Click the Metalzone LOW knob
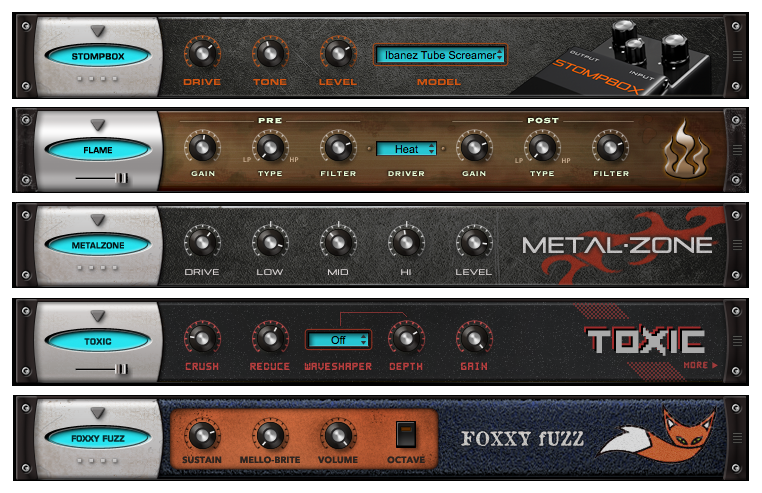762x493 pixels. pos(270,242)
